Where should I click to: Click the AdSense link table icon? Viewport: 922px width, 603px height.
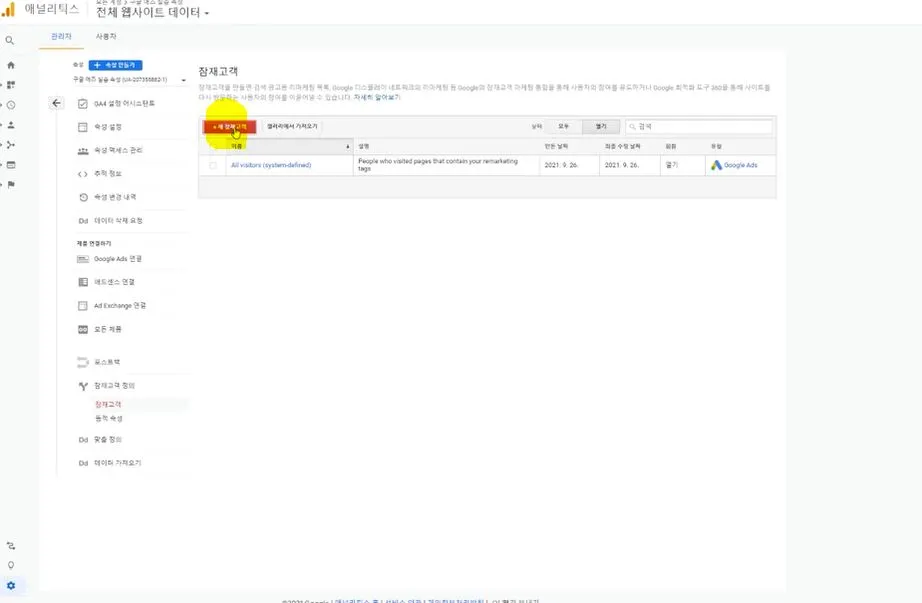point(83,282)
